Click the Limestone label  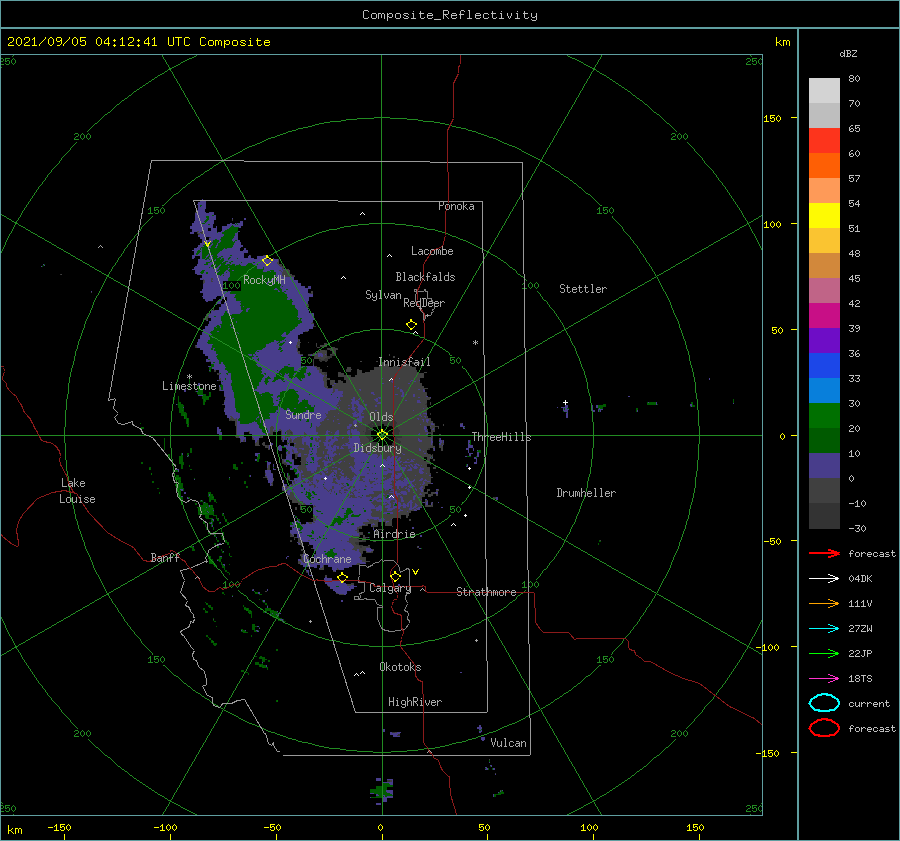click(189, 386)
